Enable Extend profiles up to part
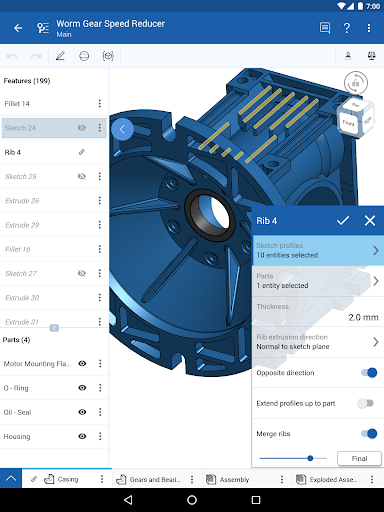The image size is (384, 512). 365,403
